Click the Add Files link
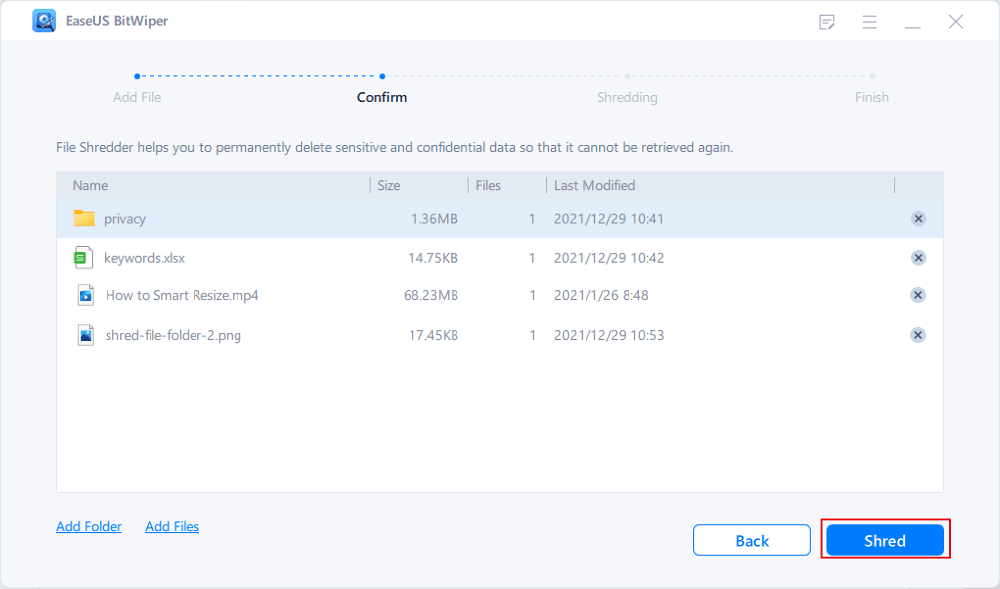 [172, 526]
